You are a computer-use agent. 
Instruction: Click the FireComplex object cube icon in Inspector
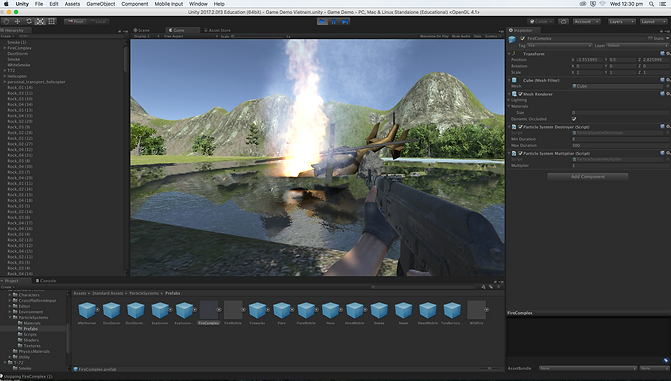pos(512,39)
